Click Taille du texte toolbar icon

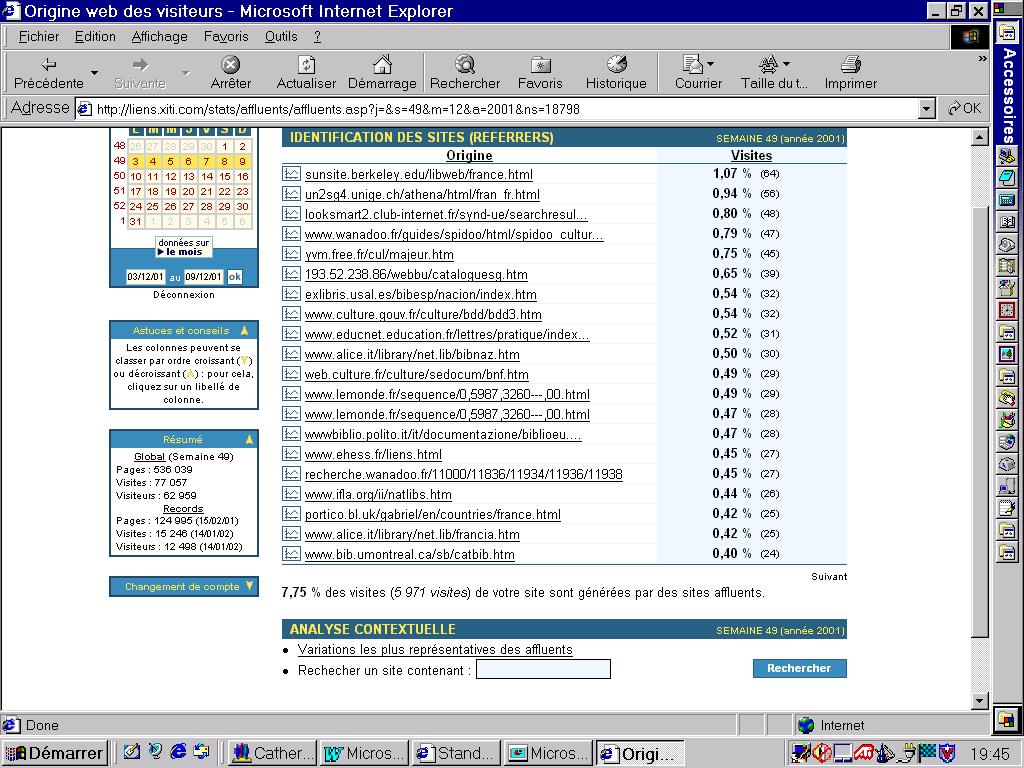pyautogui.click(x=774, y=72)
